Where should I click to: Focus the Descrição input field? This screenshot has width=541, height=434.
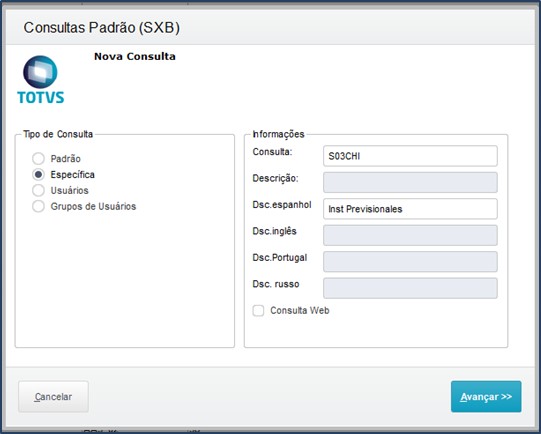410,182
